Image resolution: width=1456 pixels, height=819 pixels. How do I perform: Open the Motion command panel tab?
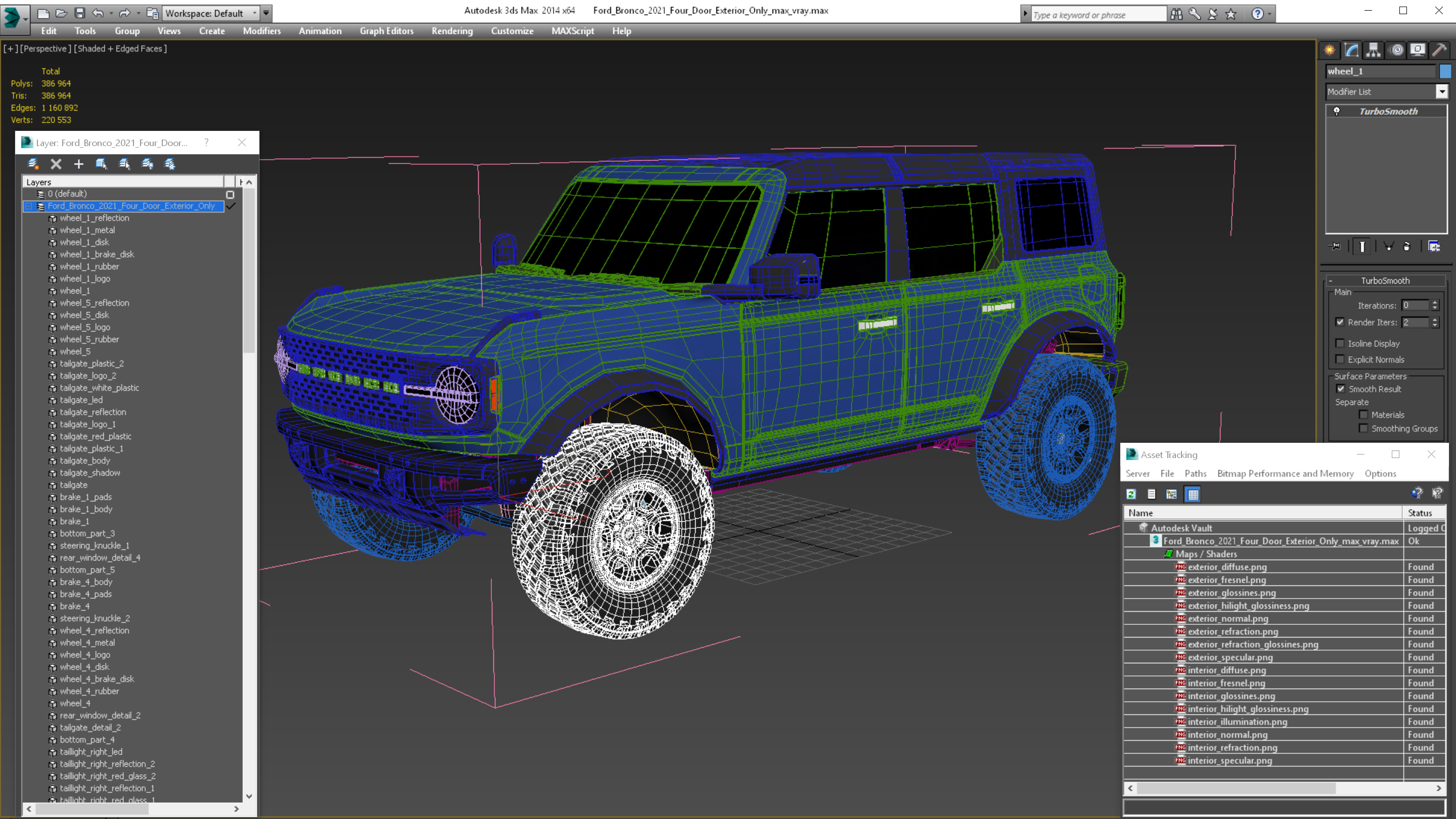pyautogui.click(x=1396, y=50)
